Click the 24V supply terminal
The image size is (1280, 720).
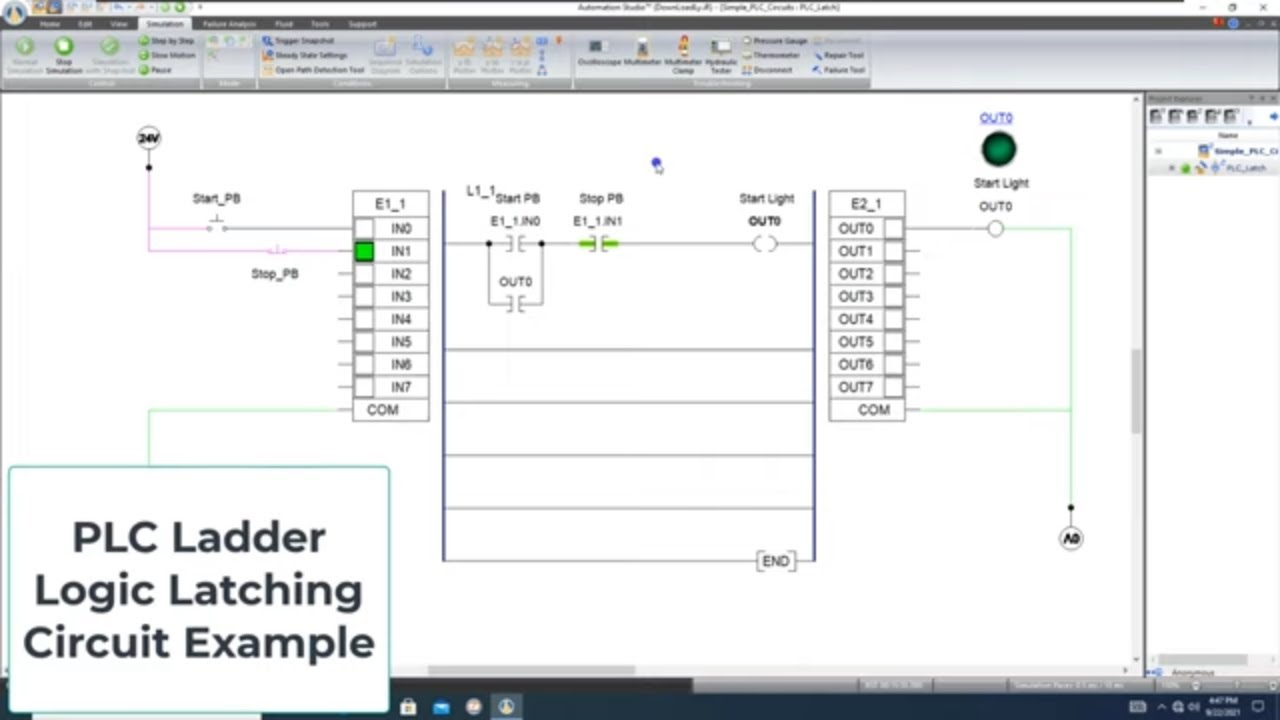tap(149, 138)
